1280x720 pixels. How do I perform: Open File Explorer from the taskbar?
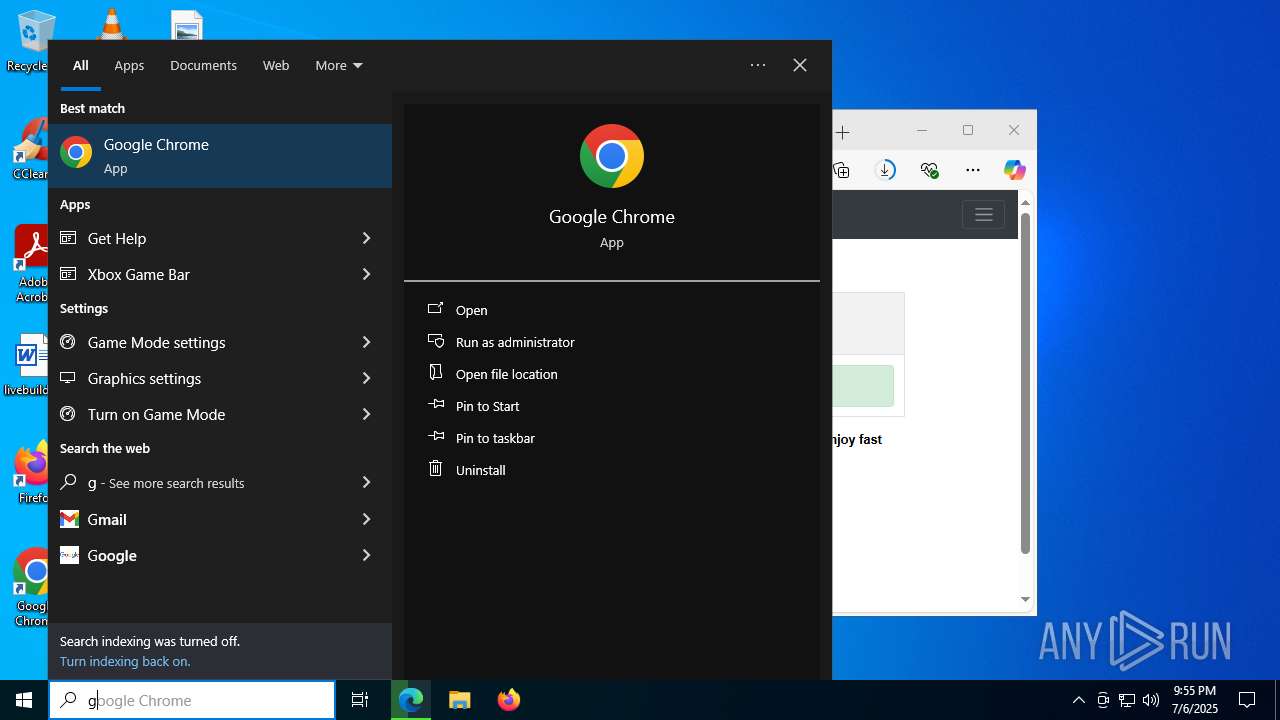pyautogui.click(x=459, y=700)
